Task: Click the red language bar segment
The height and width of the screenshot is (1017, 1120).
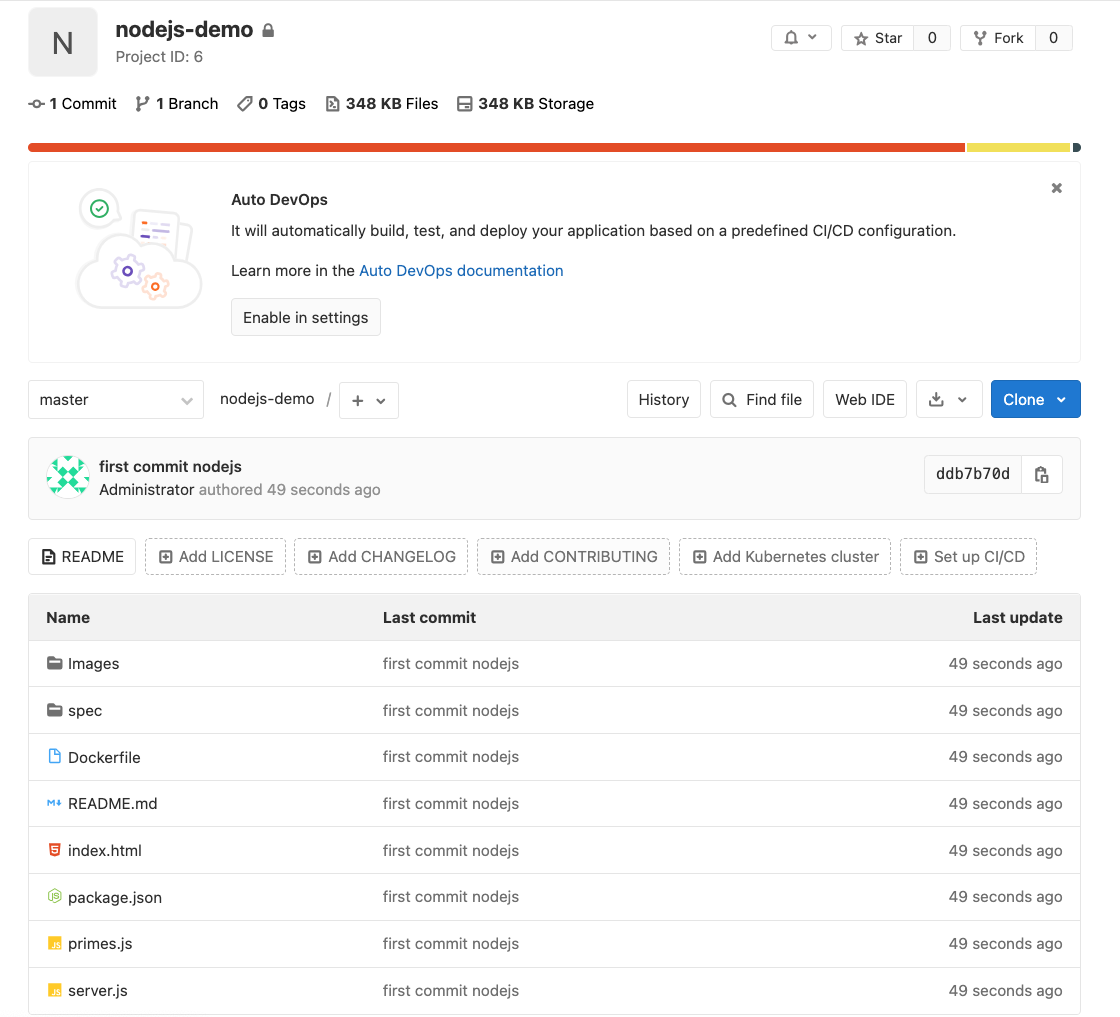Action: (x=496, y=148)
